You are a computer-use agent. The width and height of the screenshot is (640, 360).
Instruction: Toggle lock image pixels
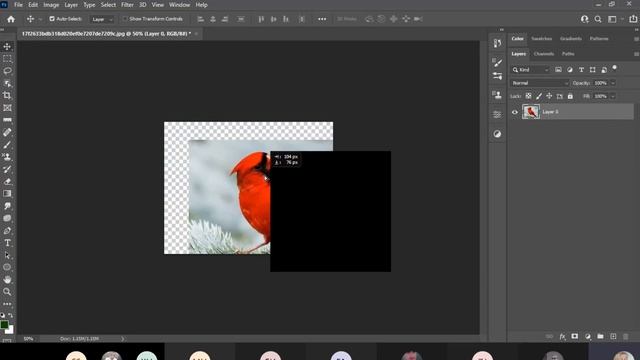pyautogui.click(x=539, y=96)
